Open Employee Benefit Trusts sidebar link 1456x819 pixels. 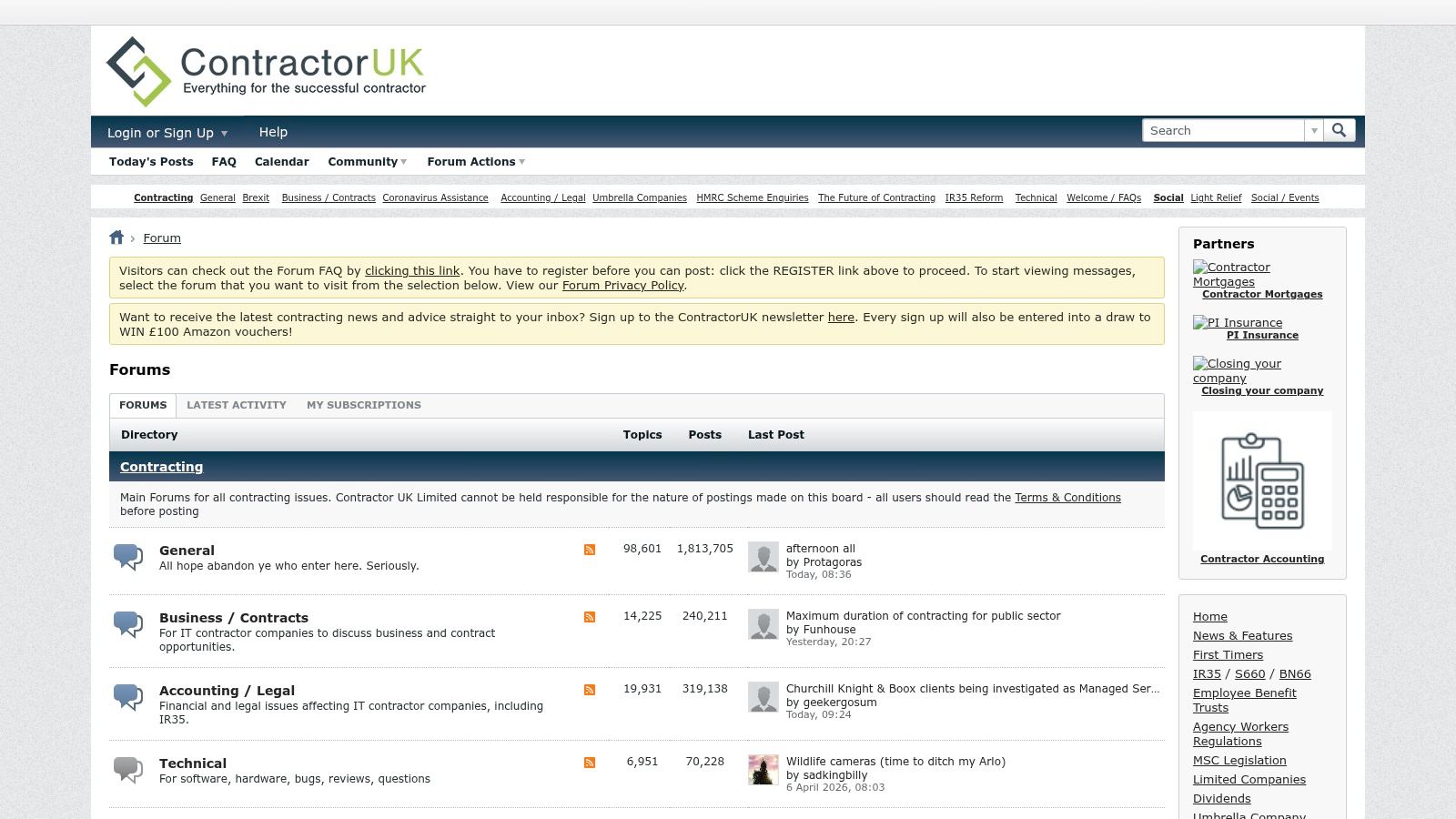point(1244,701)
